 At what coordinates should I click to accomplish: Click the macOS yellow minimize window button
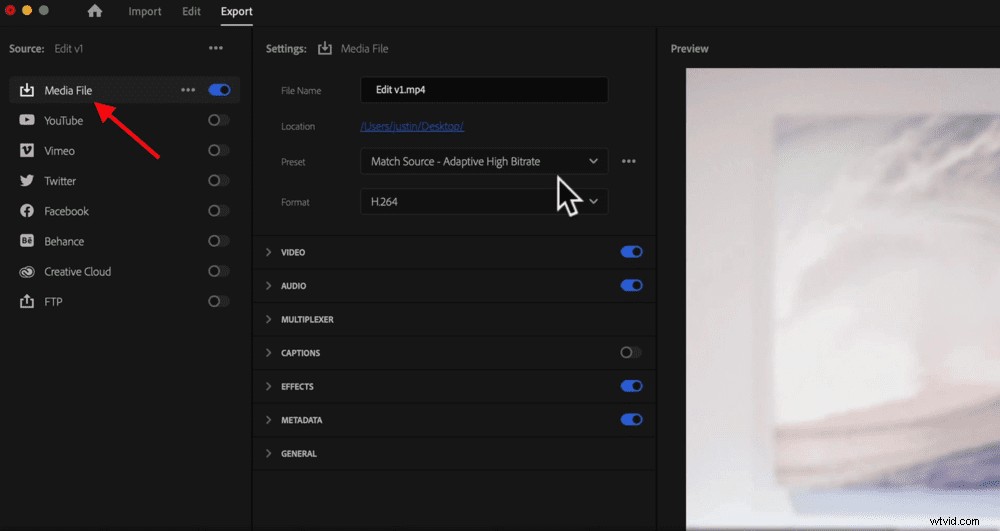27,10
